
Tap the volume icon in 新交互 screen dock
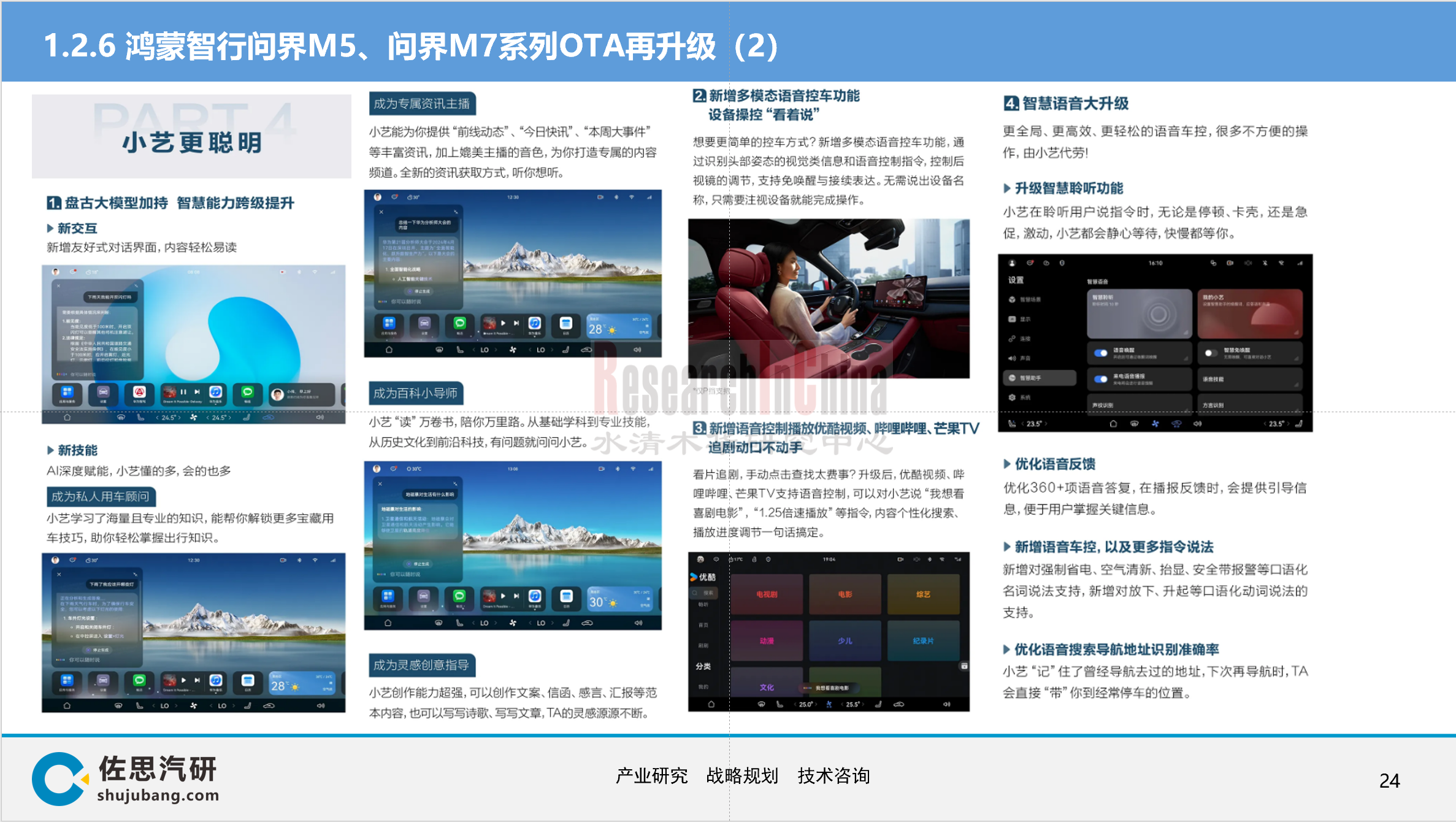(320, 417)
